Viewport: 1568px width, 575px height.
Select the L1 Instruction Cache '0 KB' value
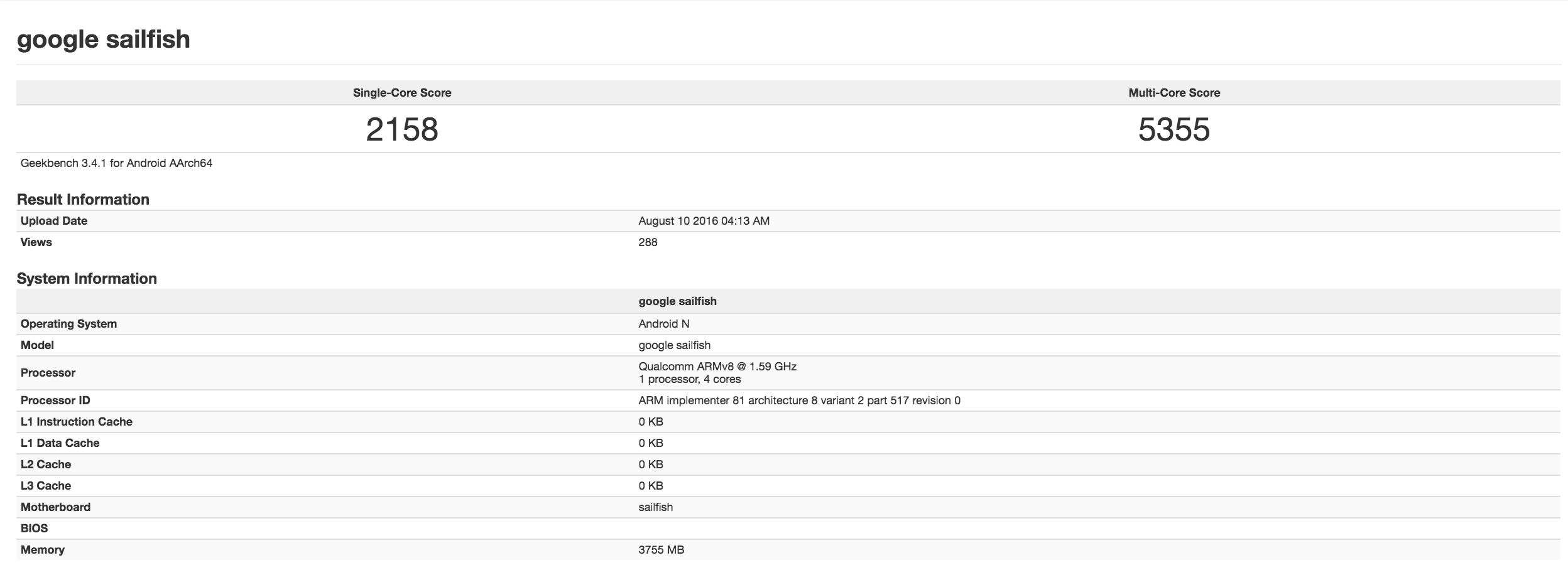[x=651, y=422]
